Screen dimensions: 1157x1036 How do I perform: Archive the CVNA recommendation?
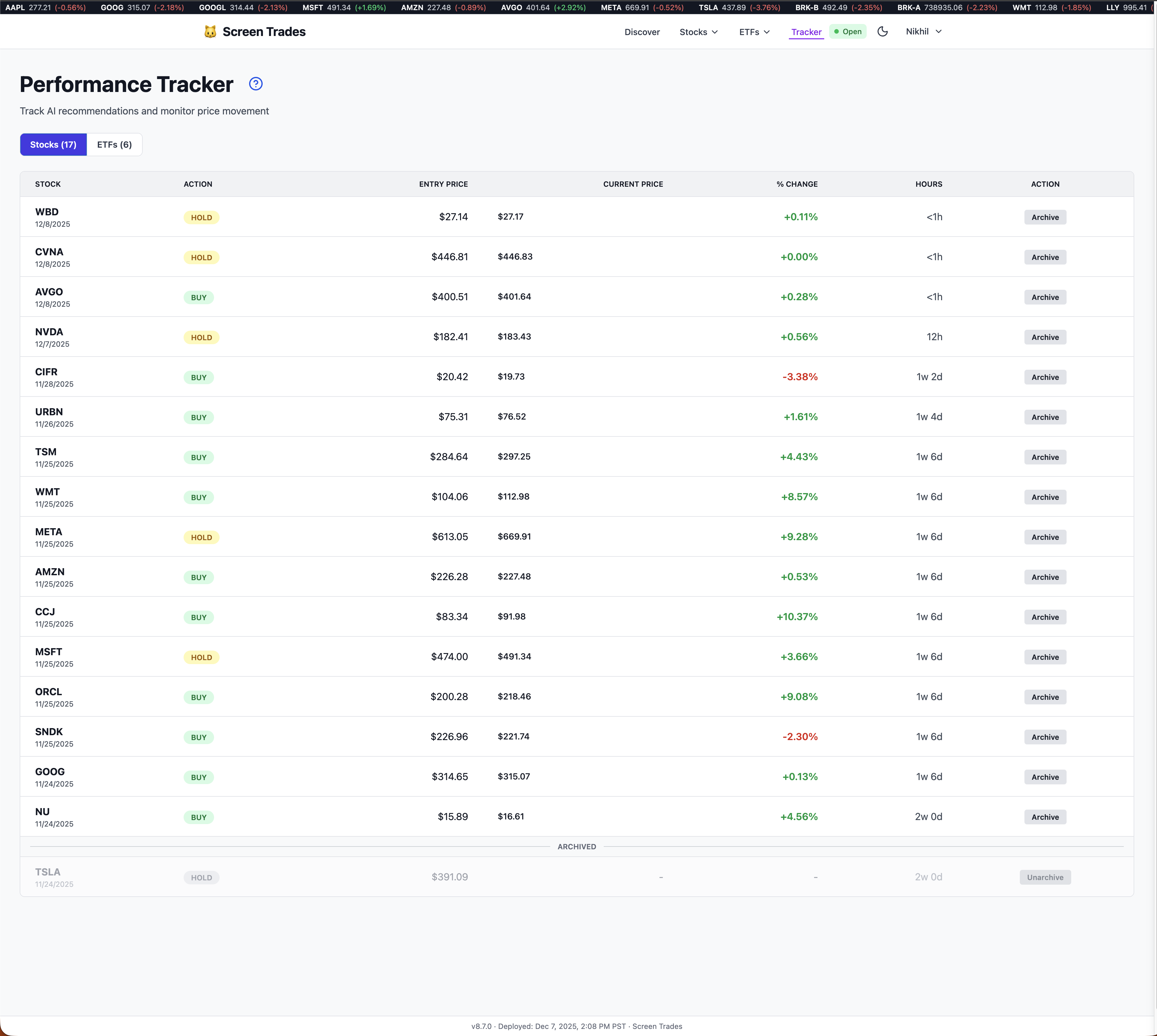click(x=1045, y=257)
